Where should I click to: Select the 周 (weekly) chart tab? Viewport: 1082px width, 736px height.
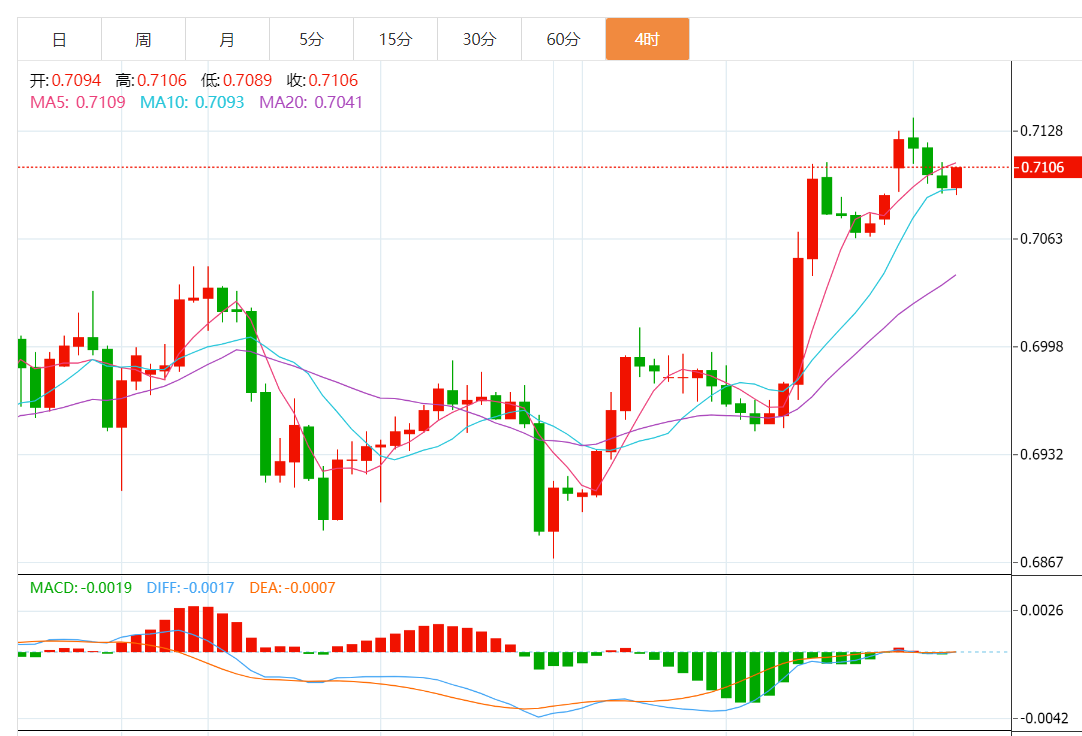pyautogui.click(x=143, y=40)
